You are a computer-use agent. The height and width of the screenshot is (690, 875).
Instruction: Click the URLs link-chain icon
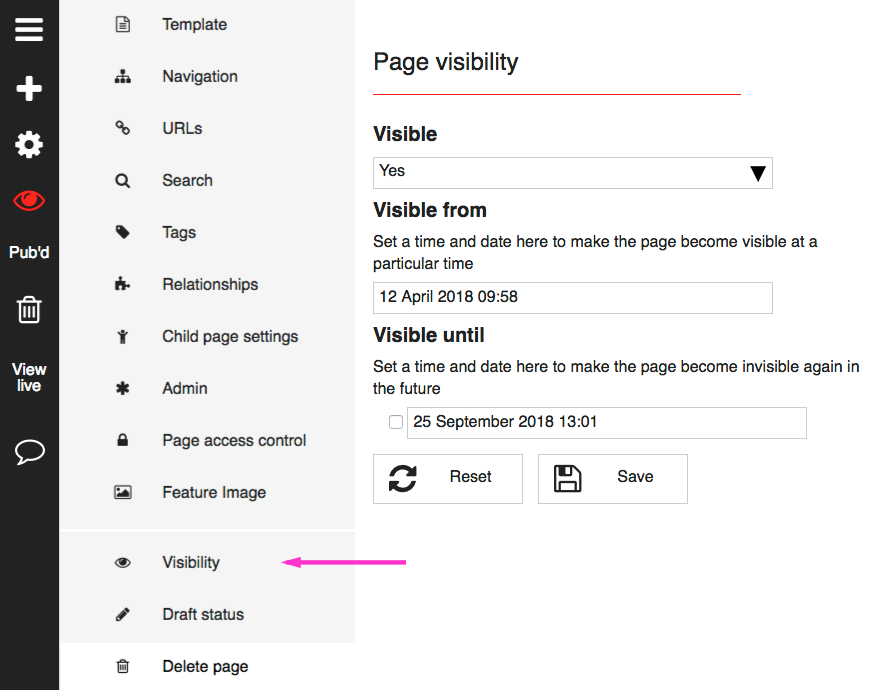tap(123, 128)
